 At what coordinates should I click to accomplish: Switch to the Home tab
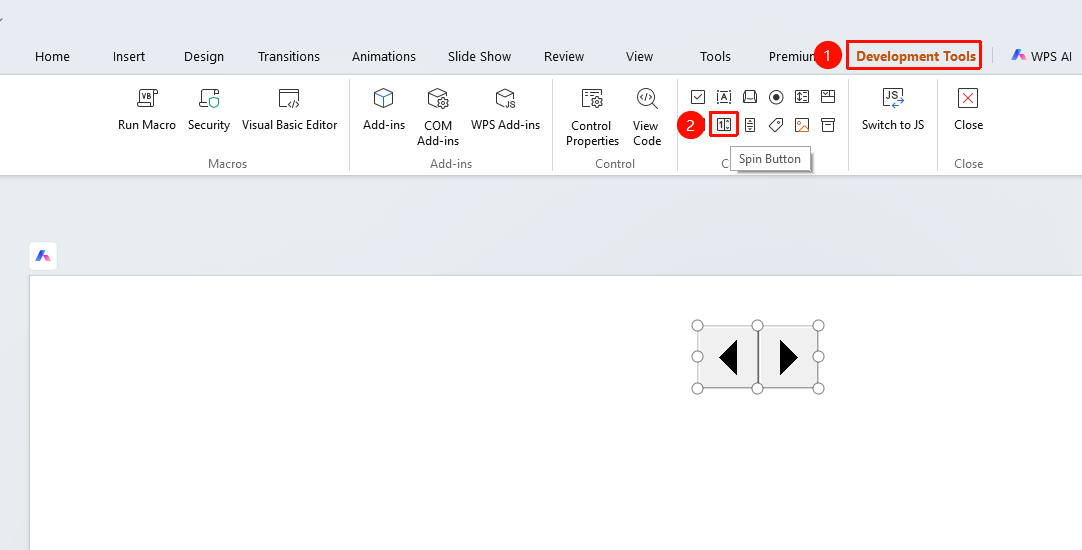tap(52, 57)
